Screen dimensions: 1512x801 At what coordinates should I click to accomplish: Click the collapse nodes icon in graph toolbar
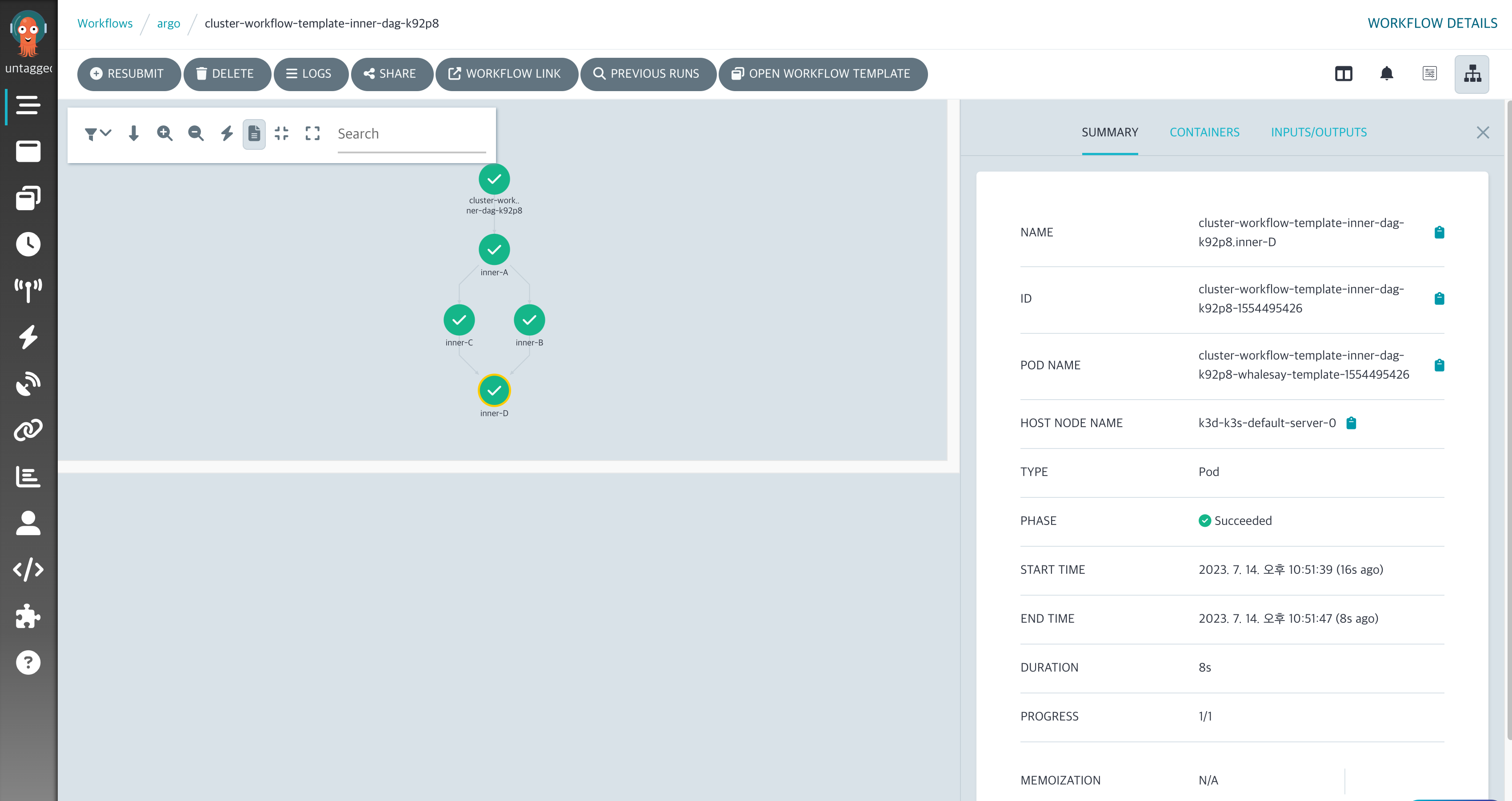282,133
